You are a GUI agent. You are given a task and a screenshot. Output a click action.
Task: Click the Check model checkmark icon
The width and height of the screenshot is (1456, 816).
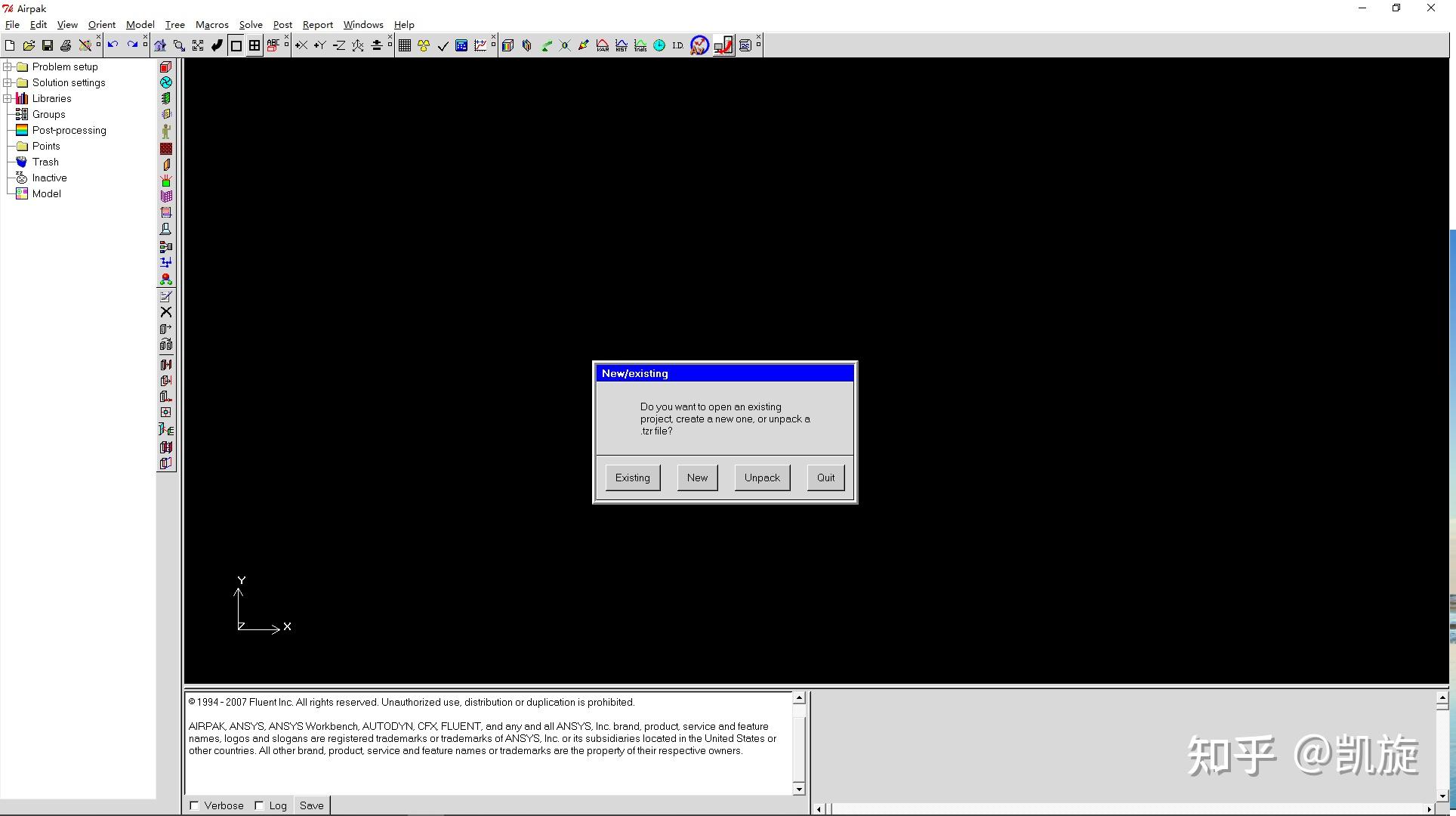point(443,45)
